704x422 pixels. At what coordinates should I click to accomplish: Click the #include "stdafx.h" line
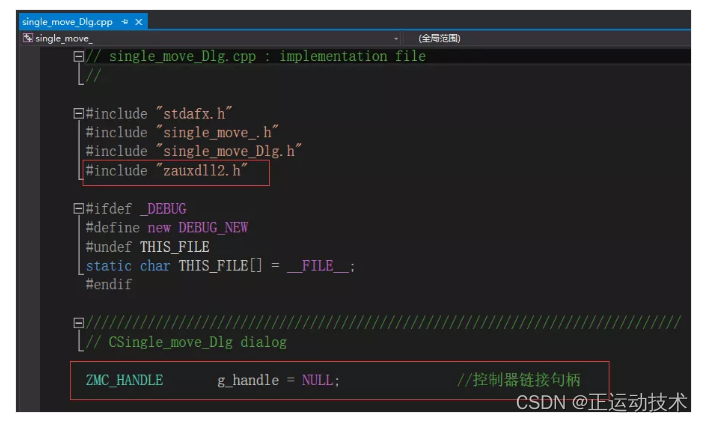tap(159, 114)
